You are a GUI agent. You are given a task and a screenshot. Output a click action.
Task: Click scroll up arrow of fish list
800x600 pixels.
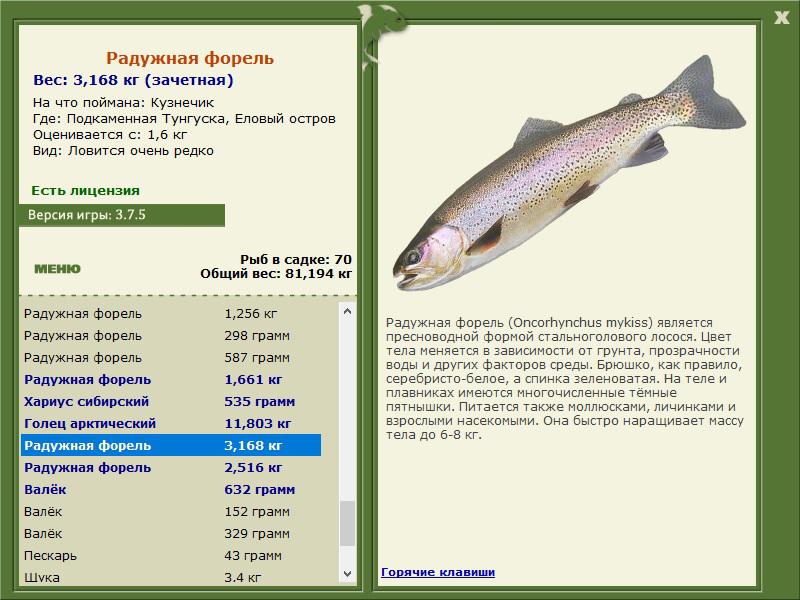[x=347, y=311]
